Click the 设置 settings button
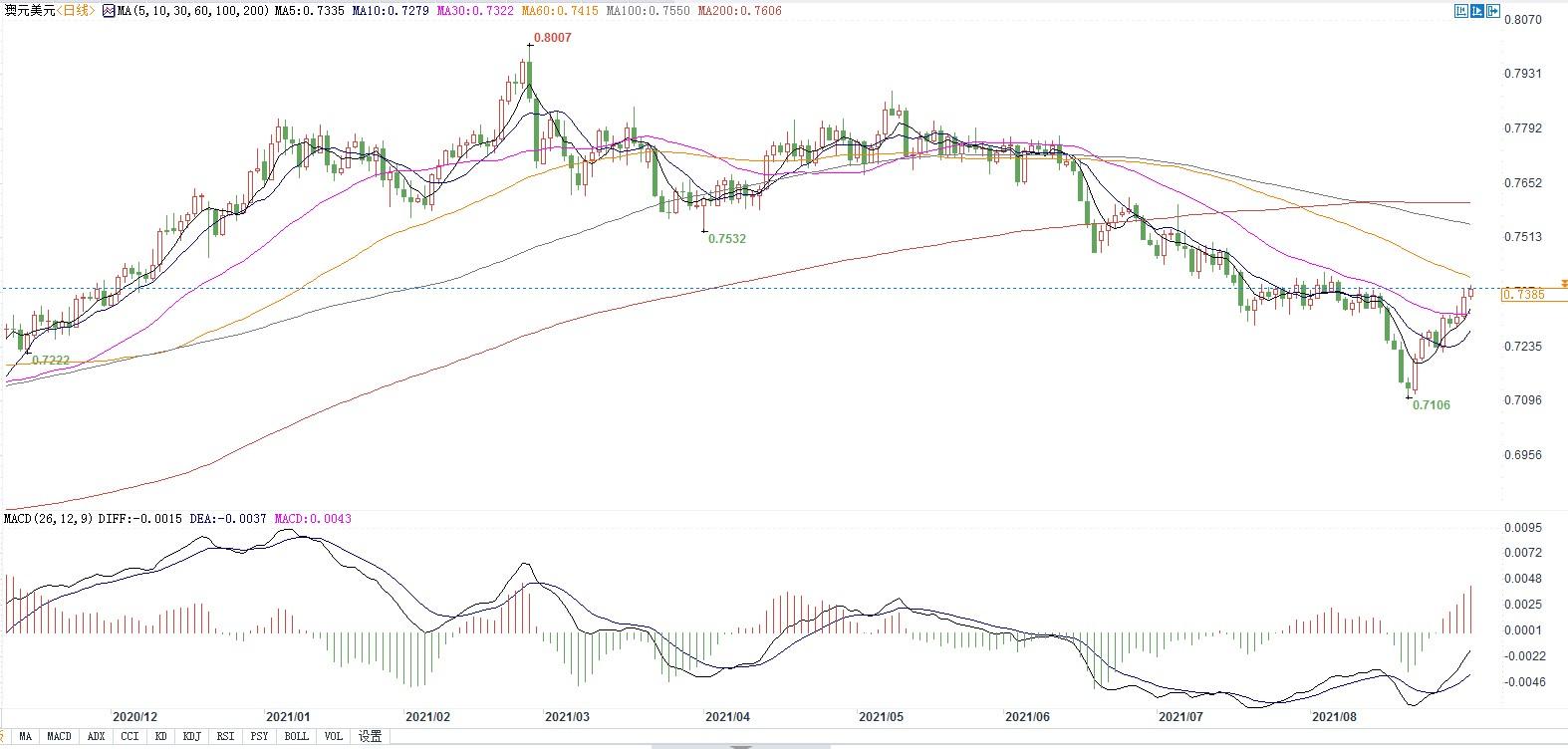 (x=370, y=737)
